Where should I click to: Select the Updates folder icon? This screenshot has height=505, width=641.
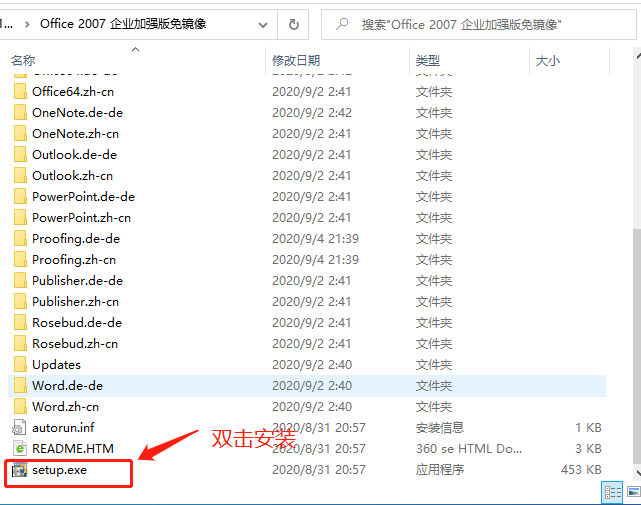click(x=20, y=364)
